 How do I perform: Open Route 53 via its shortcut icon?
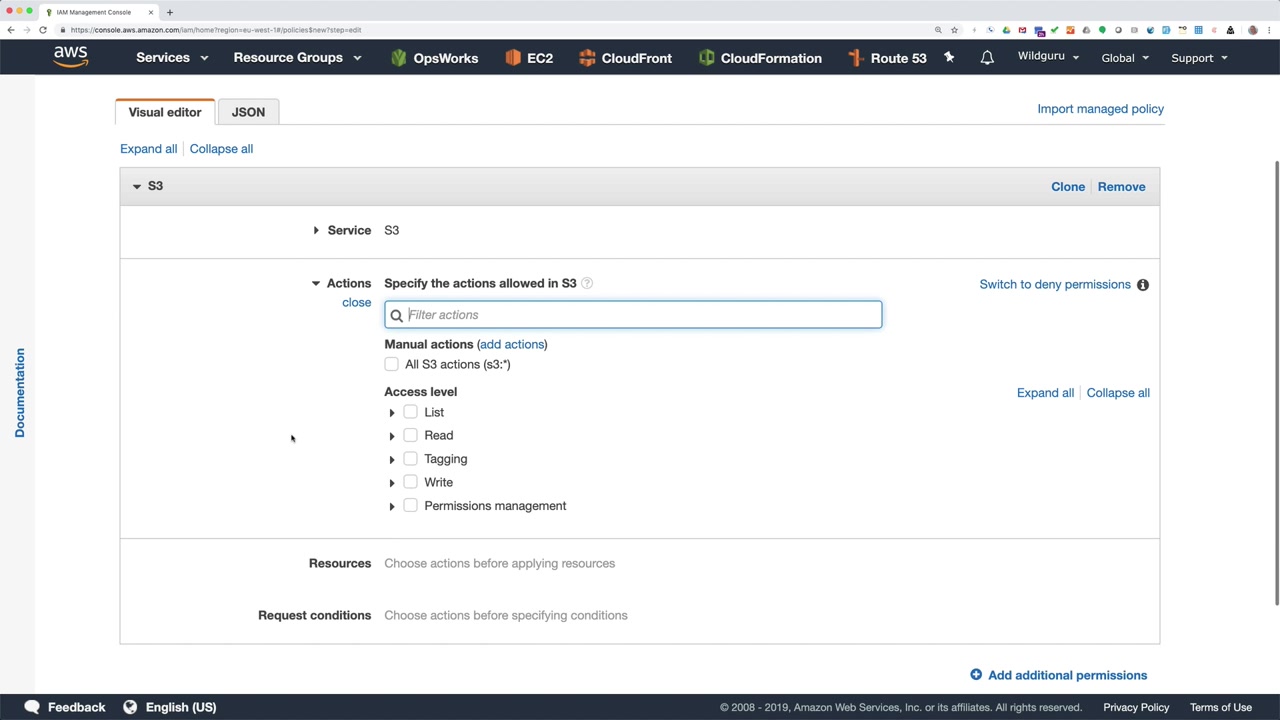pos(856,58)
